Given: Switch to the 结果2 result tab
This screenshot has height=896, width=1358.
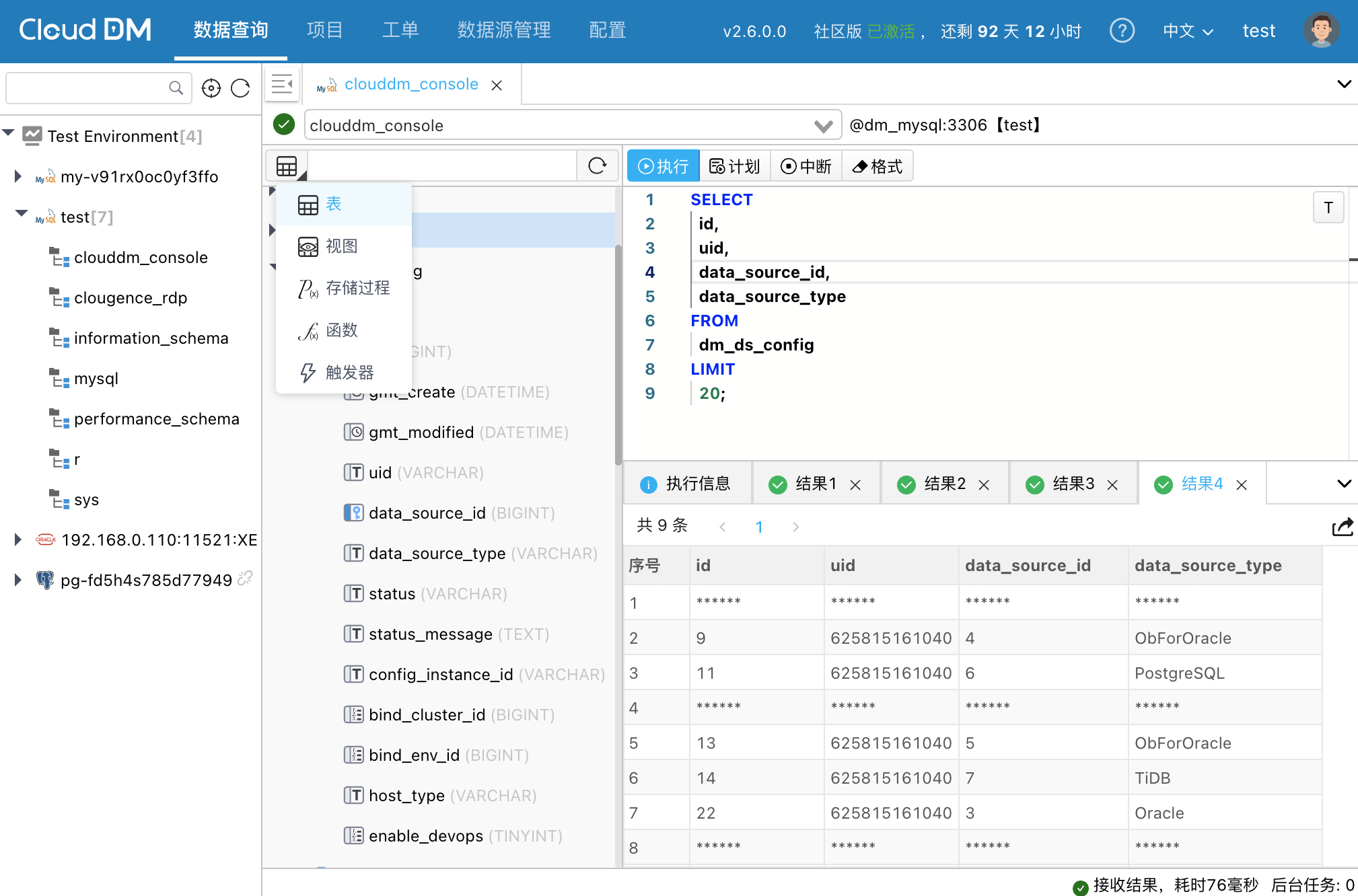Looking at the screenshot, I should pos(944,484).
